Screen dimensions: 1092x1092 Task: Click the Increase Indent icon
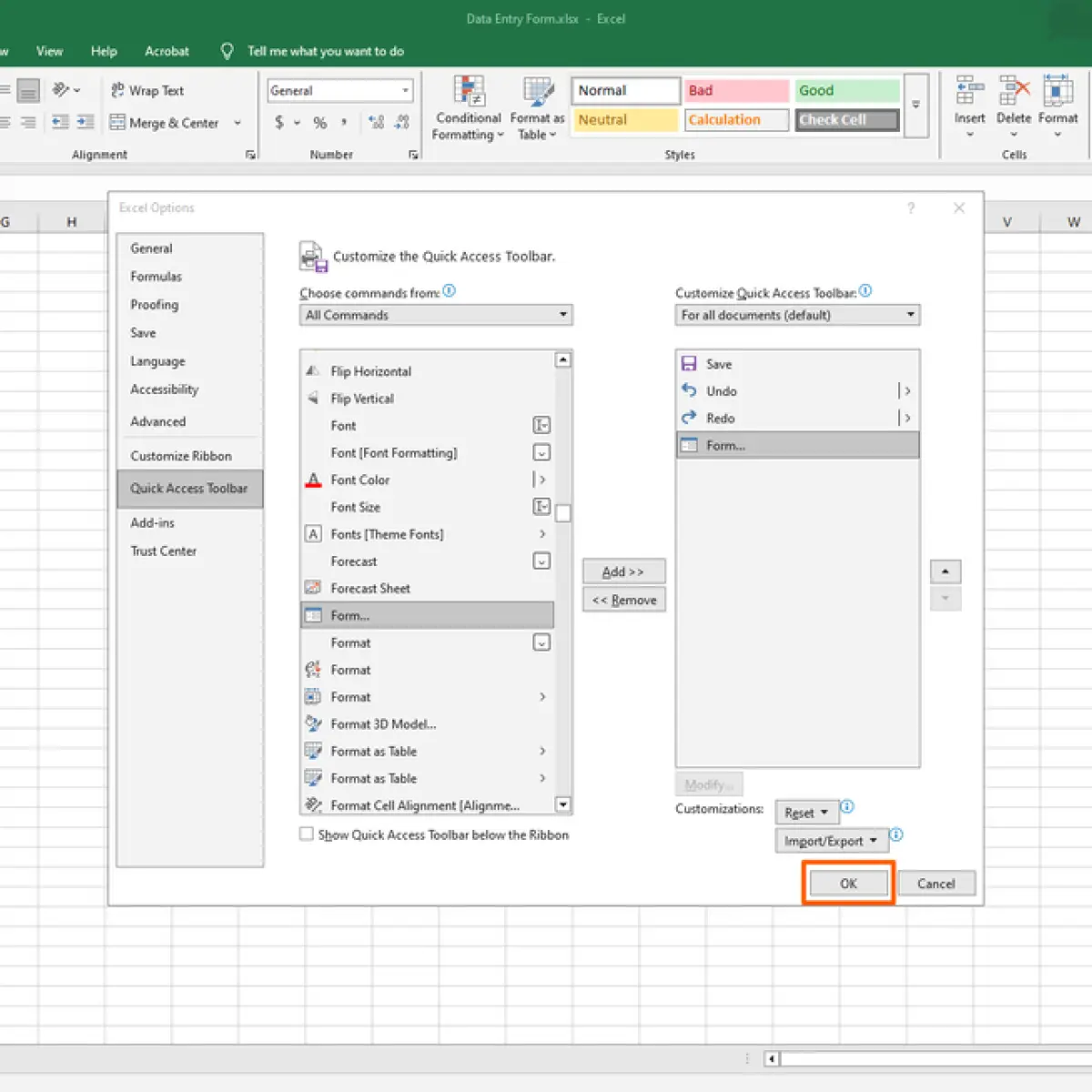86,122
